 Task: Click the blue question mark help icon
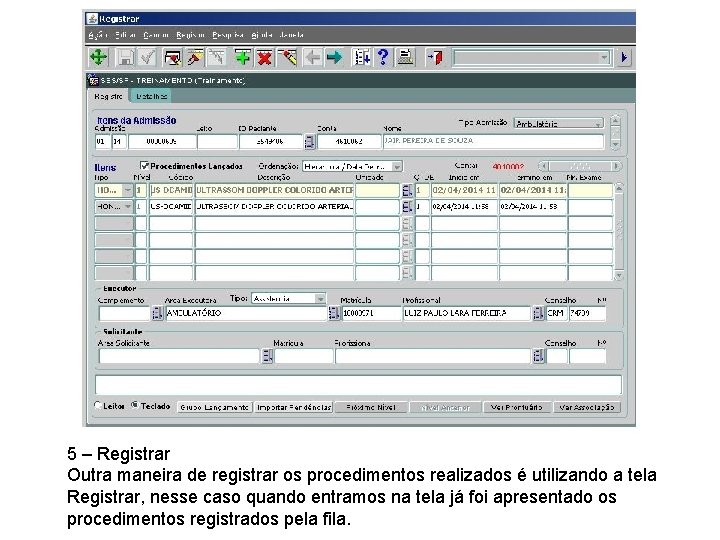tap(383, 58)
